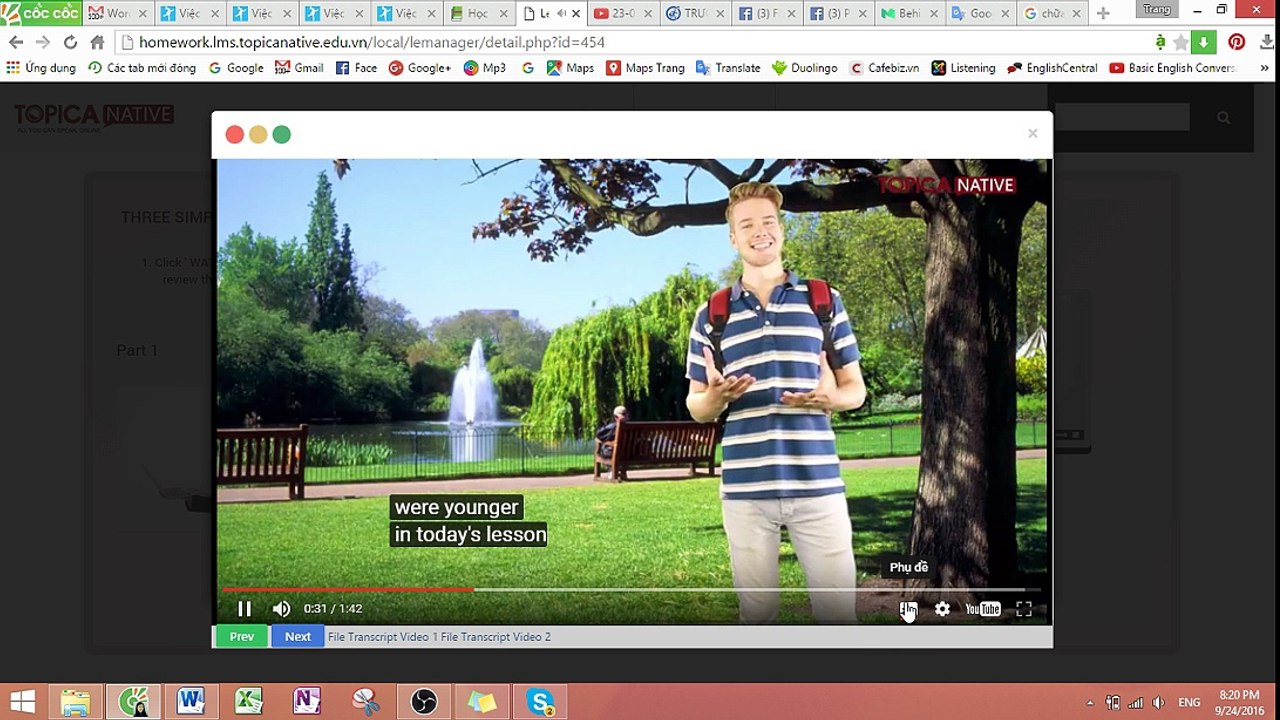
Task: Switch to the Behi tab
Action: [x=909, y=14]
